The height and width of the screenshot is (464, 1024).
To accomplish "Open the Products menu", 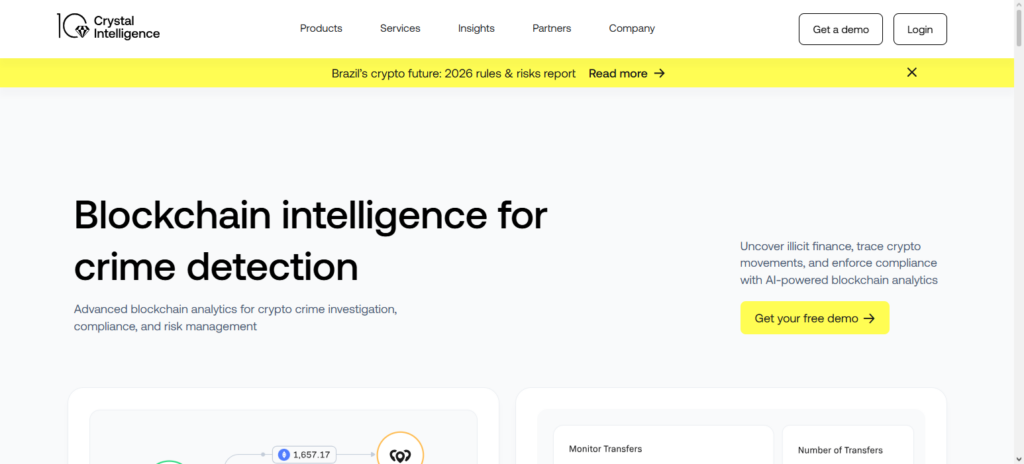I will pos(321,29).
